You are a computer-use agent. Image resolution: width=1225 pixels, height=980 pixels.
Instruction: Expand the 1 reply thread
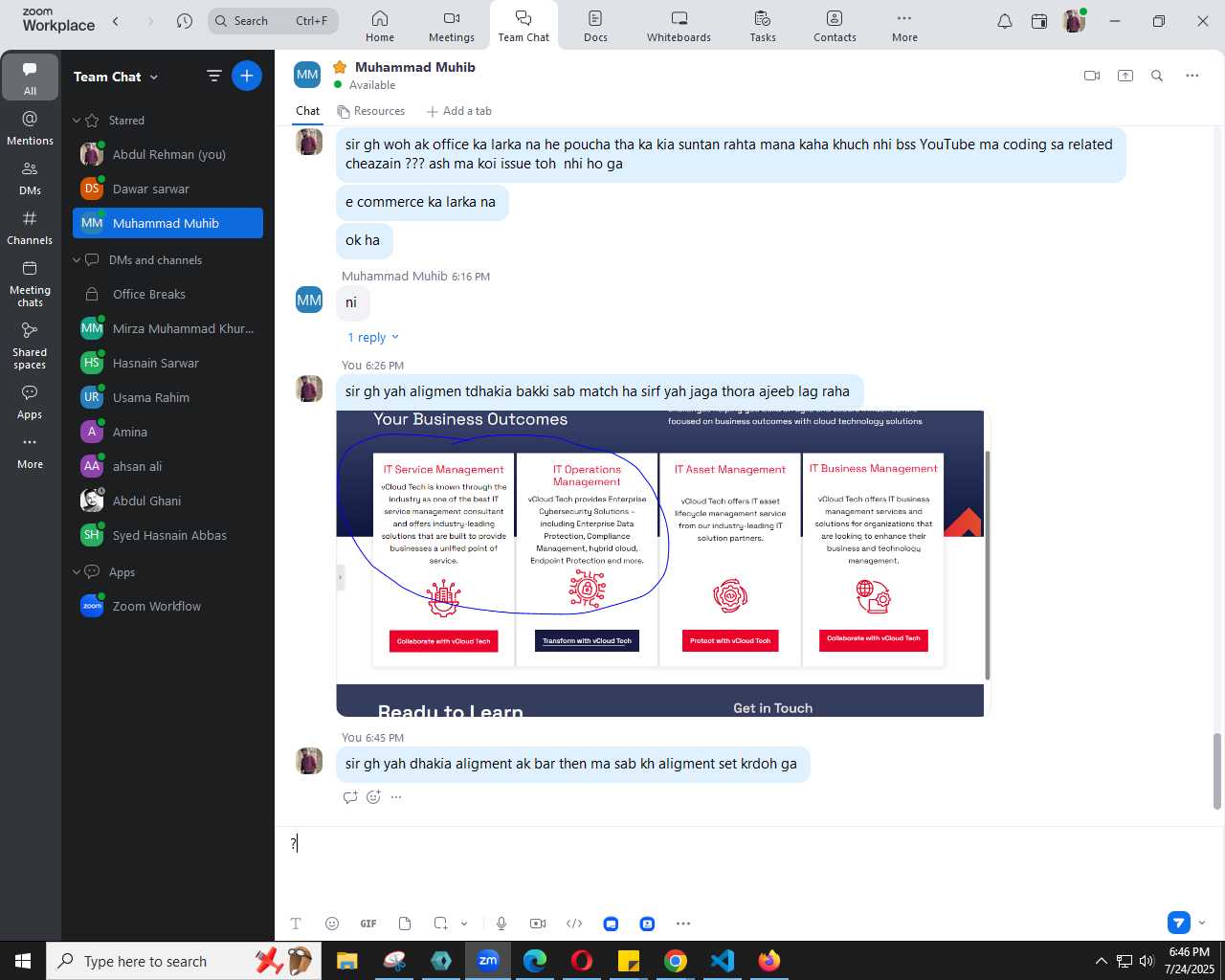pos(372,337)
